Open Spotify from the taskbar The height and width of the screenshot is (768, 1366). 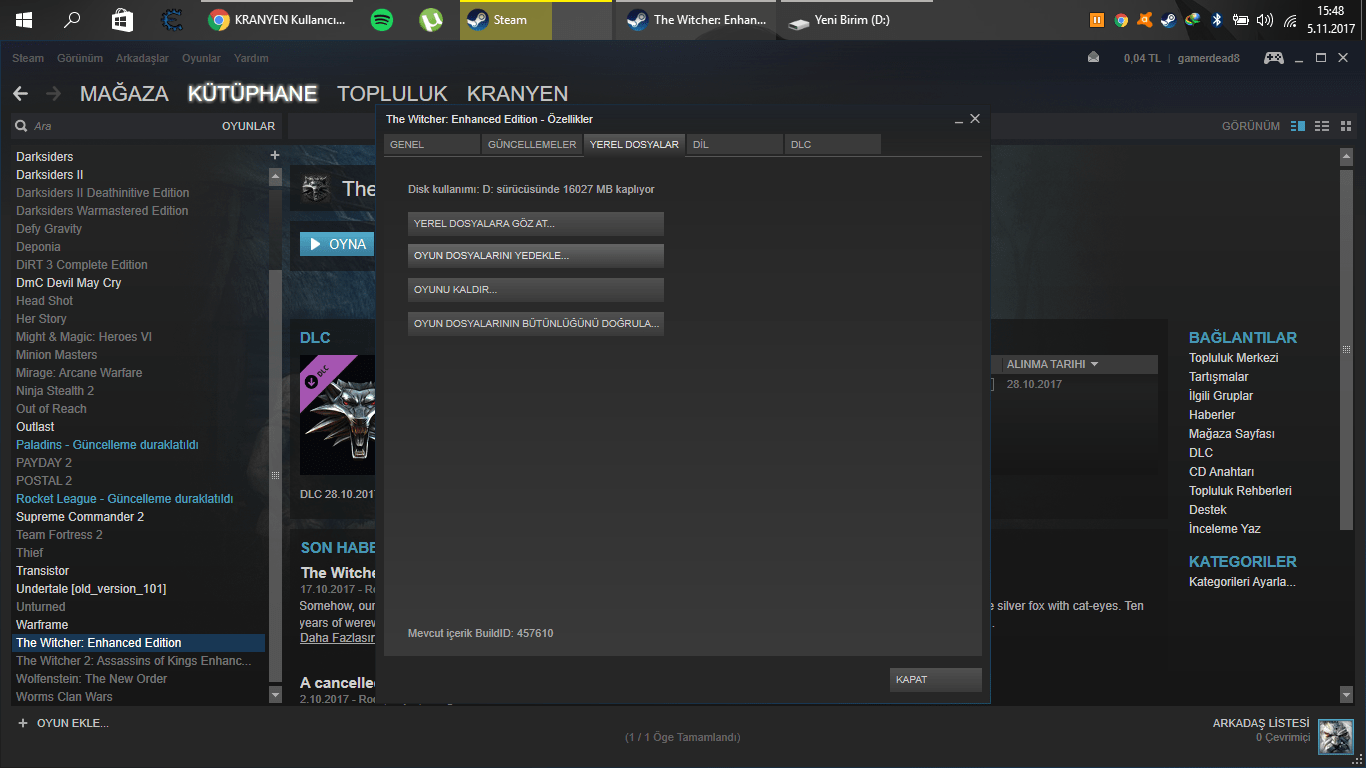(x=381, y=20)
